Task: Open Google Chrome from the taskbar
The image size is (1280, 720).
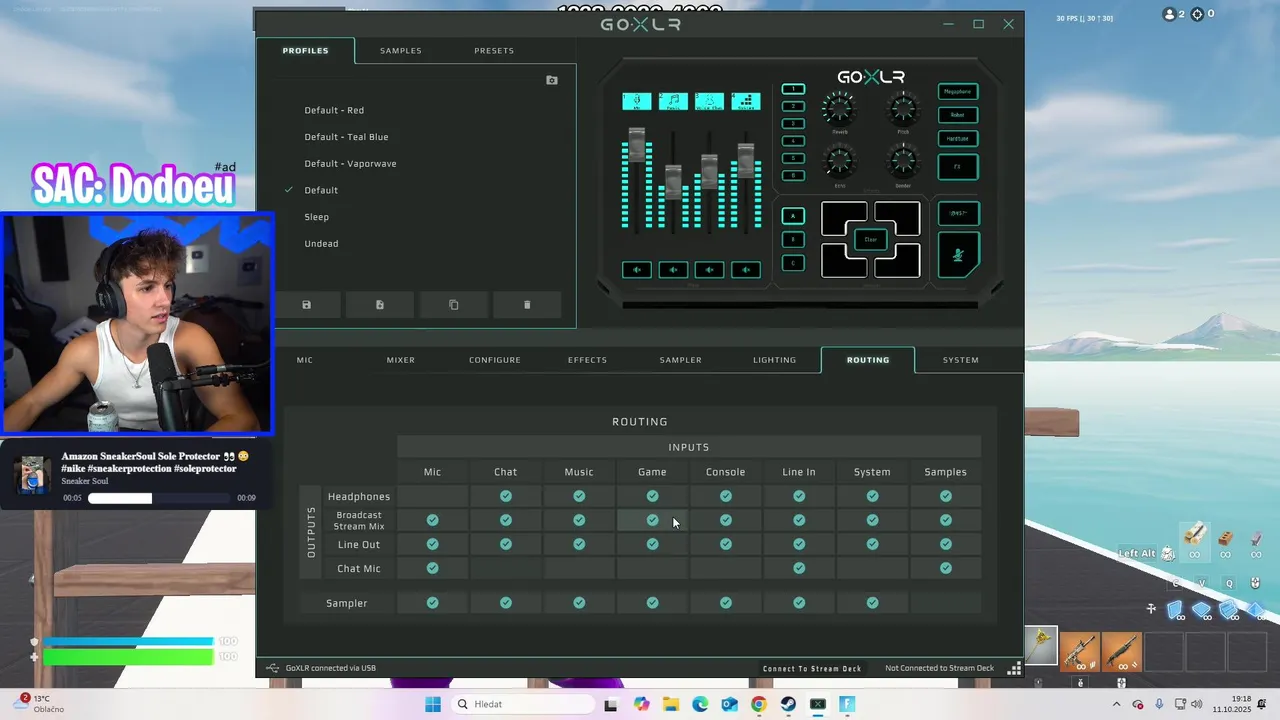Action: 759,704
